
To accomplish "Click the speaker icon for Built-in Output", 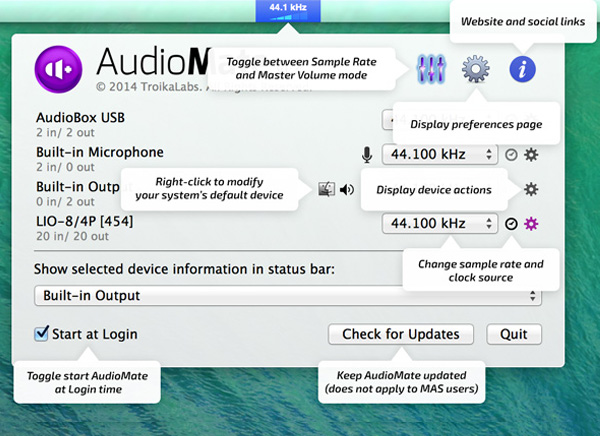I will point(347,189).
